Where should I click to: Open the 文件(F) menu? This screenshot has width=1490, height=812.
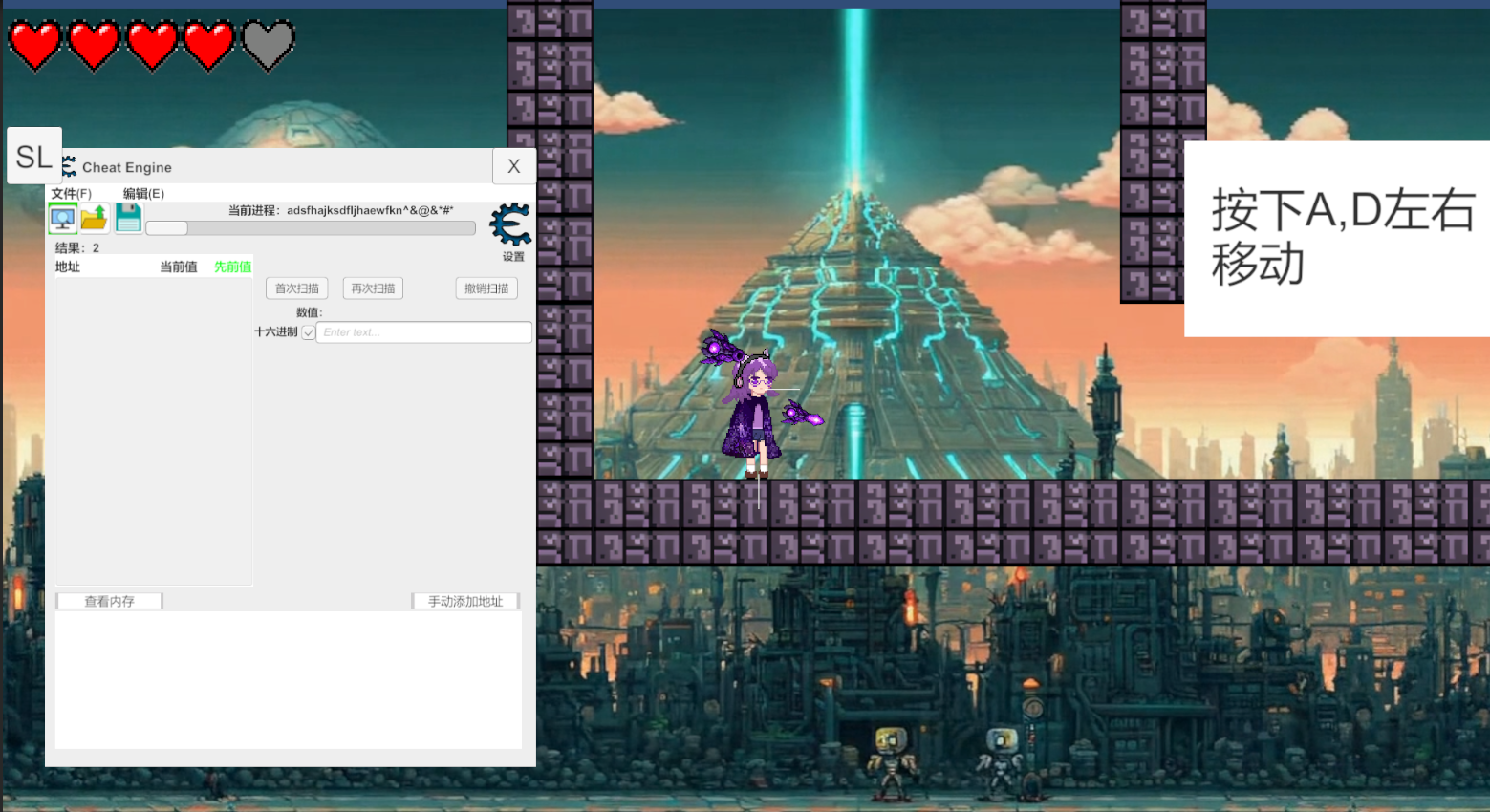[72, 193]
